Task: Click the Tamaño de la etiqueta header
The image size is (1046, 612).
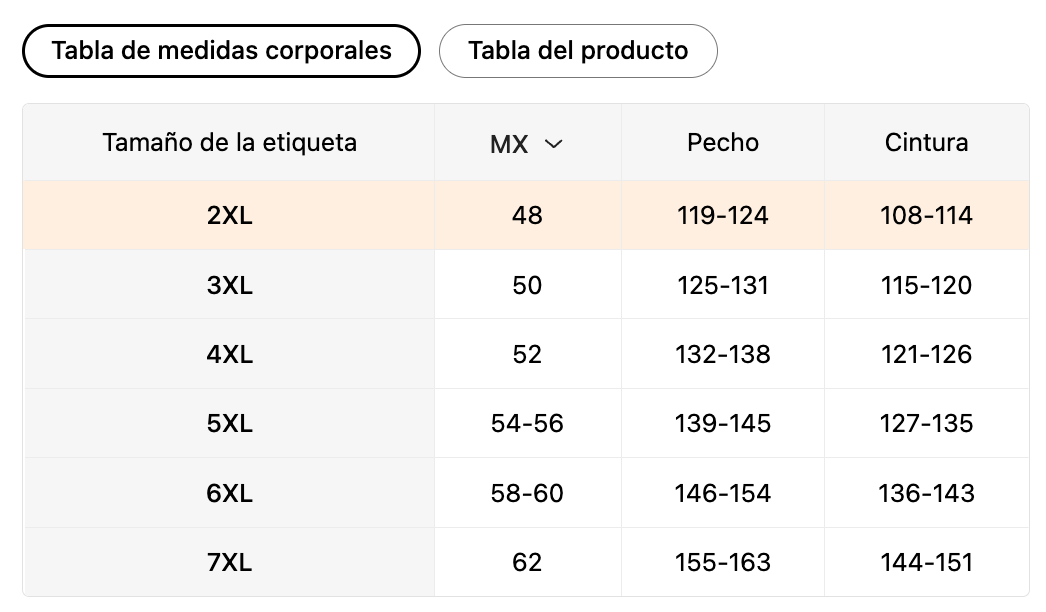Action: point(229,142)
